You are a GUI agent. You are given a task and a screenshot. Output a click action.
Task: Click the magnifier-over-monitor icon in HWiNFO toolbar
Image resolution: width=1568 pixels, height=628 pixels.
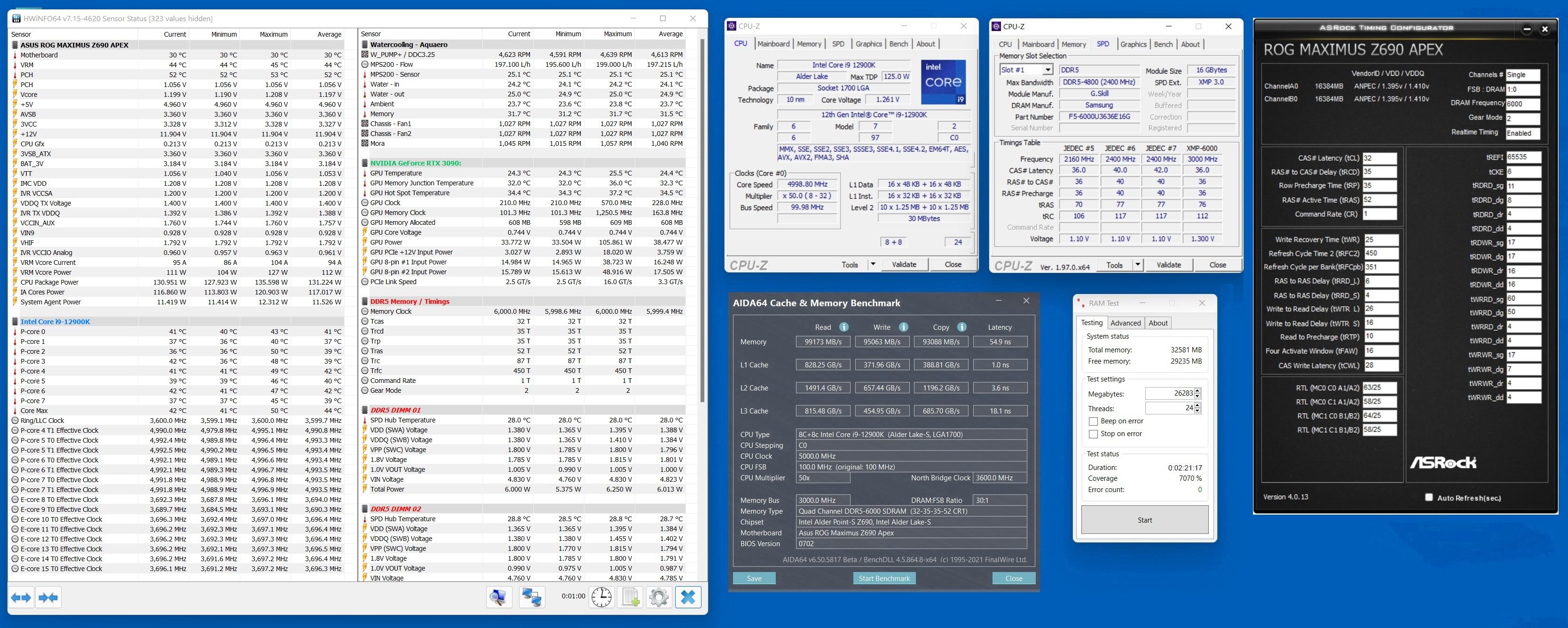coord(498,597)
